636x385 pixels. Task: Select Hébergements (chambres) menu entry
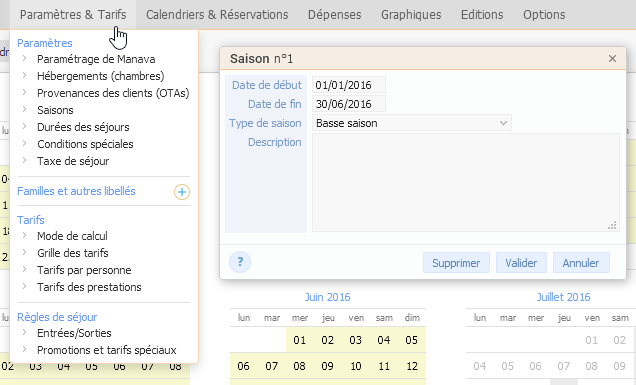coord(101,76)
